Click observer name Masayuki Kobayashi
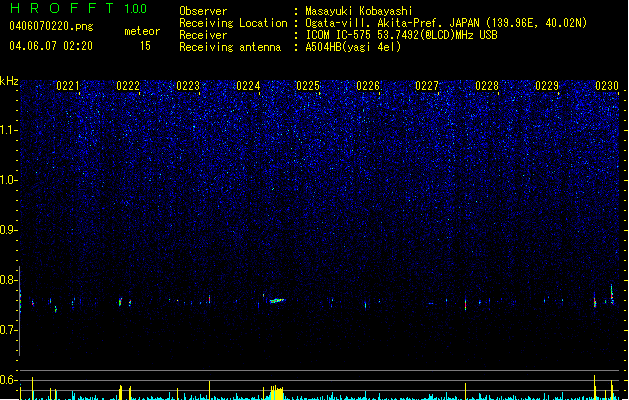The width and height of the screenshot is (629, 400). (359, 11)
